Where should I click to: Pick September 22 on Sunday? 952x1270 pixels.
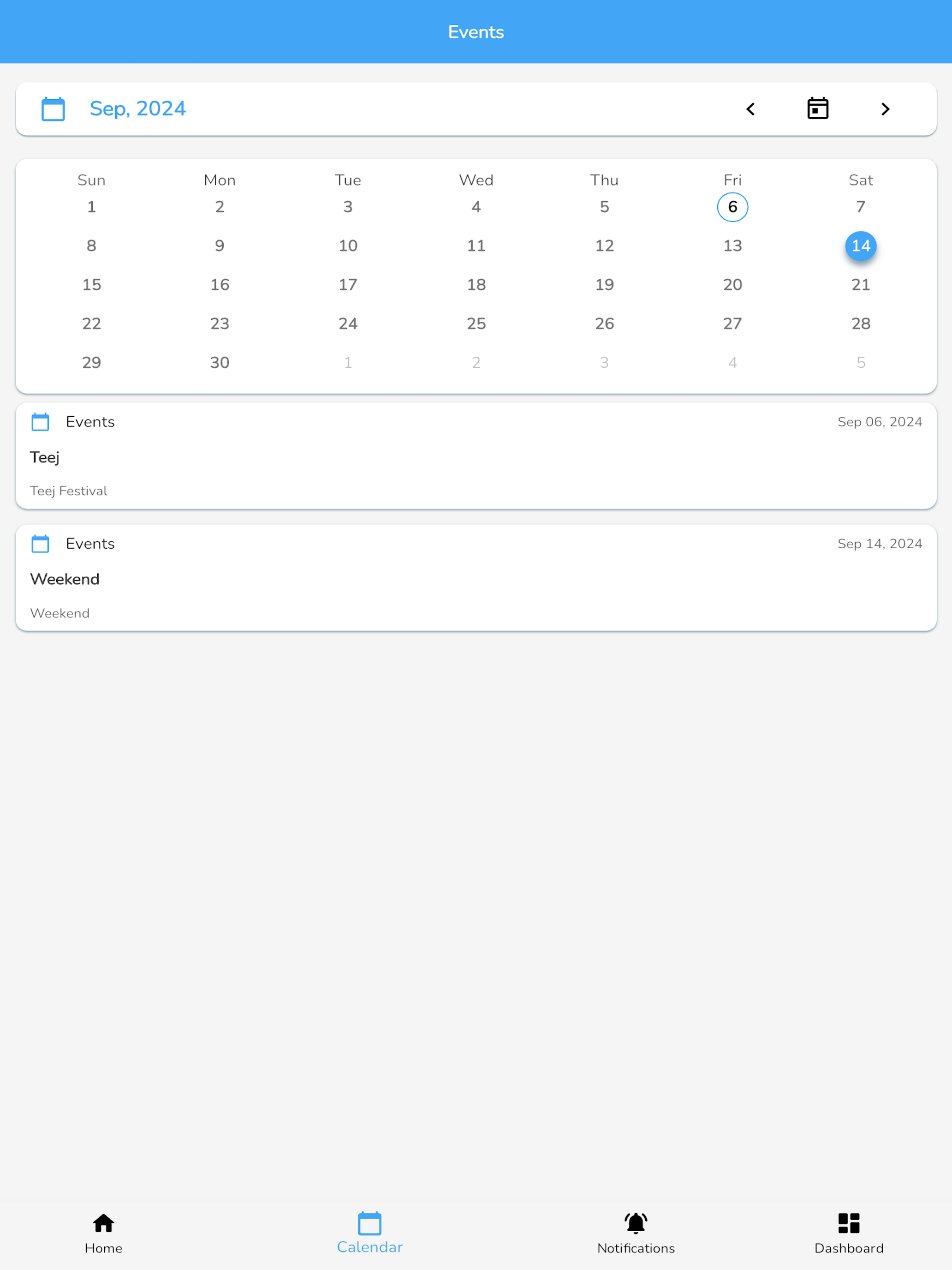(92, 324)
